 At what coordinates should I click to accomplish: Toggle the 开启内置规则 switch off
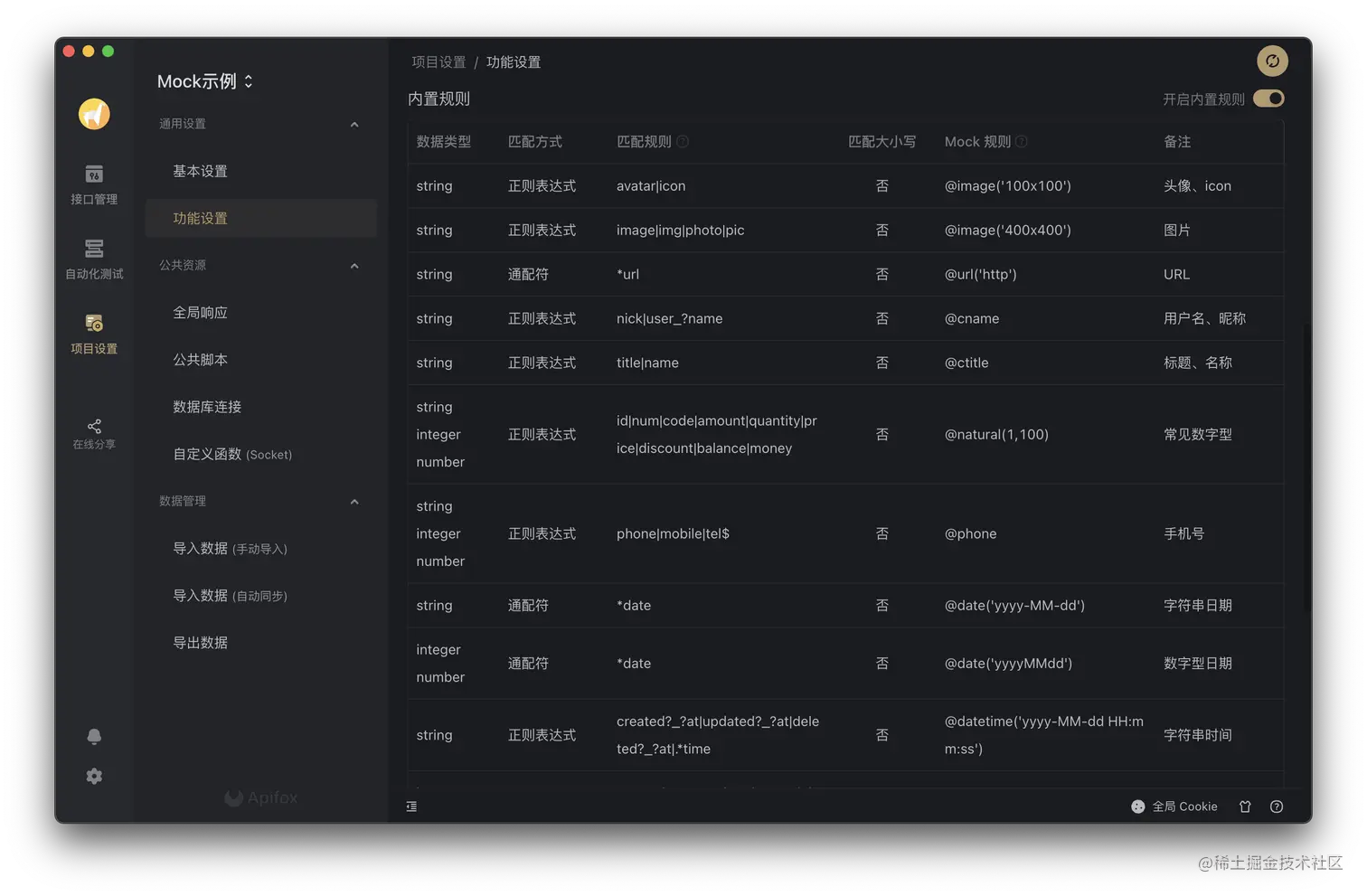pyautogui.click(x=1268, y=99)
